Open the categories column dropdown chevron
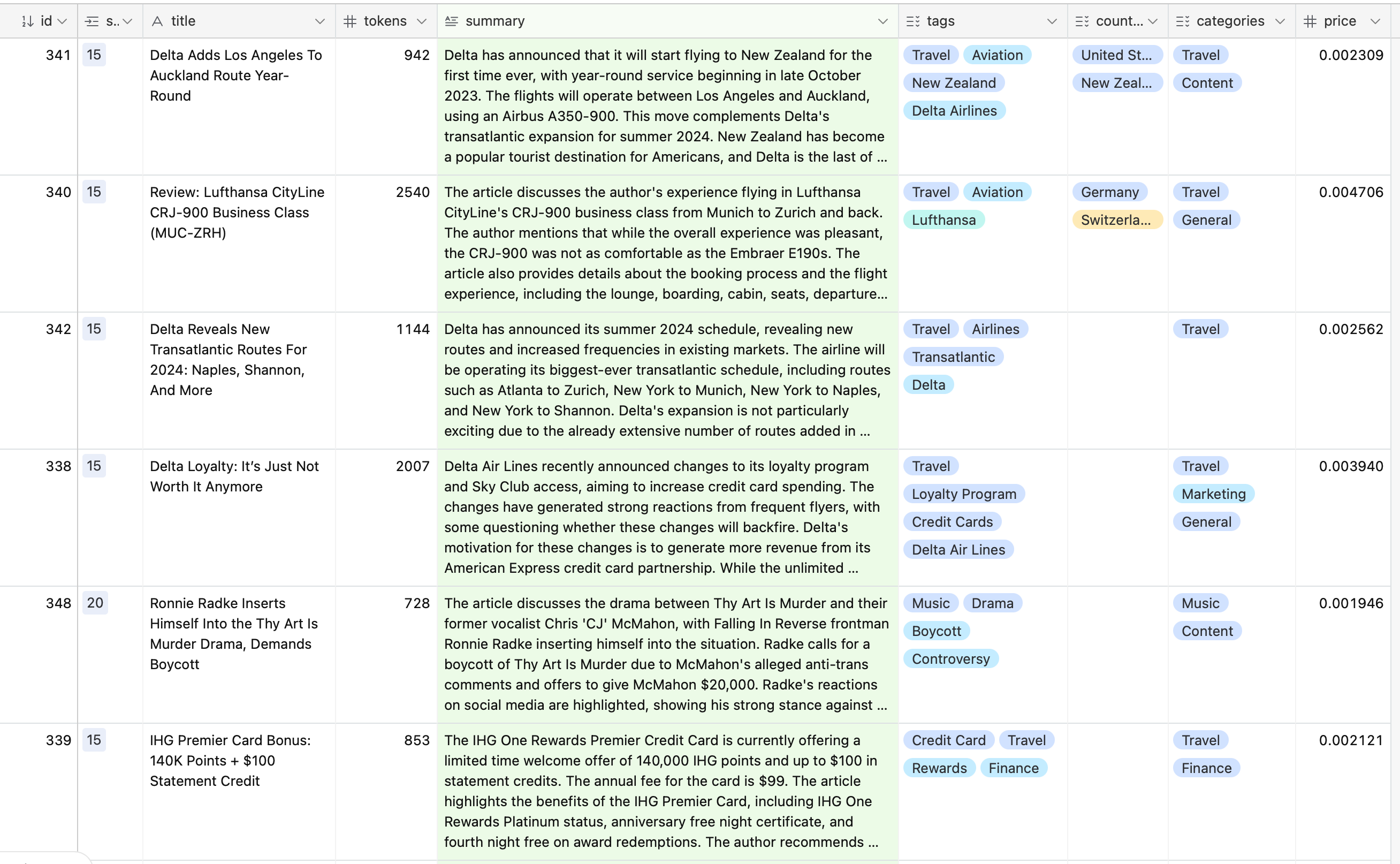 tap(1280, 21)
